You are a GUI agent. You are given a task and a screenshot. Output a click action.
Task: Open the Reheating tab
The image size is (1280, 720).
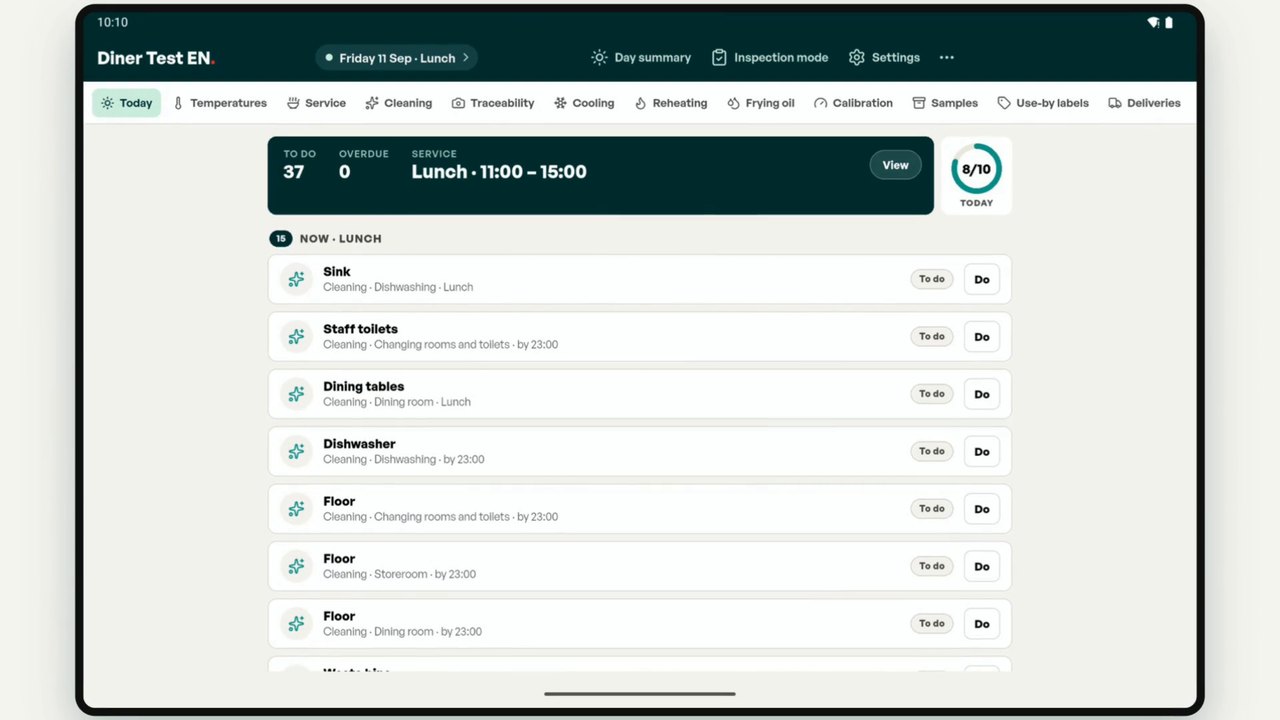coord(670,103)
